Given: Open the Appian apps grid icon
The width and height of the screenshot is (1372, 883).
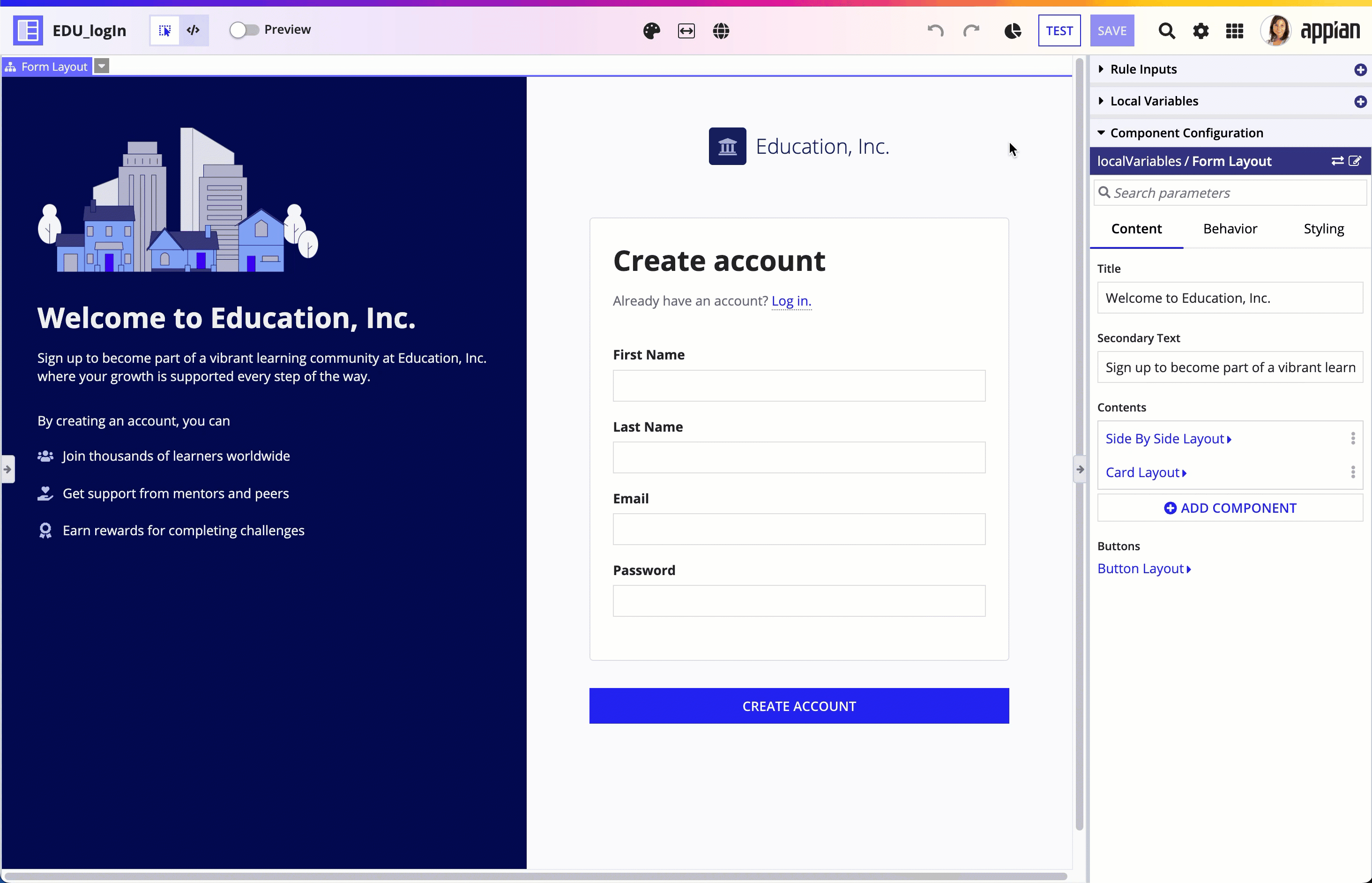Looking at the screenshot, I should click(x=1234, y=31).
